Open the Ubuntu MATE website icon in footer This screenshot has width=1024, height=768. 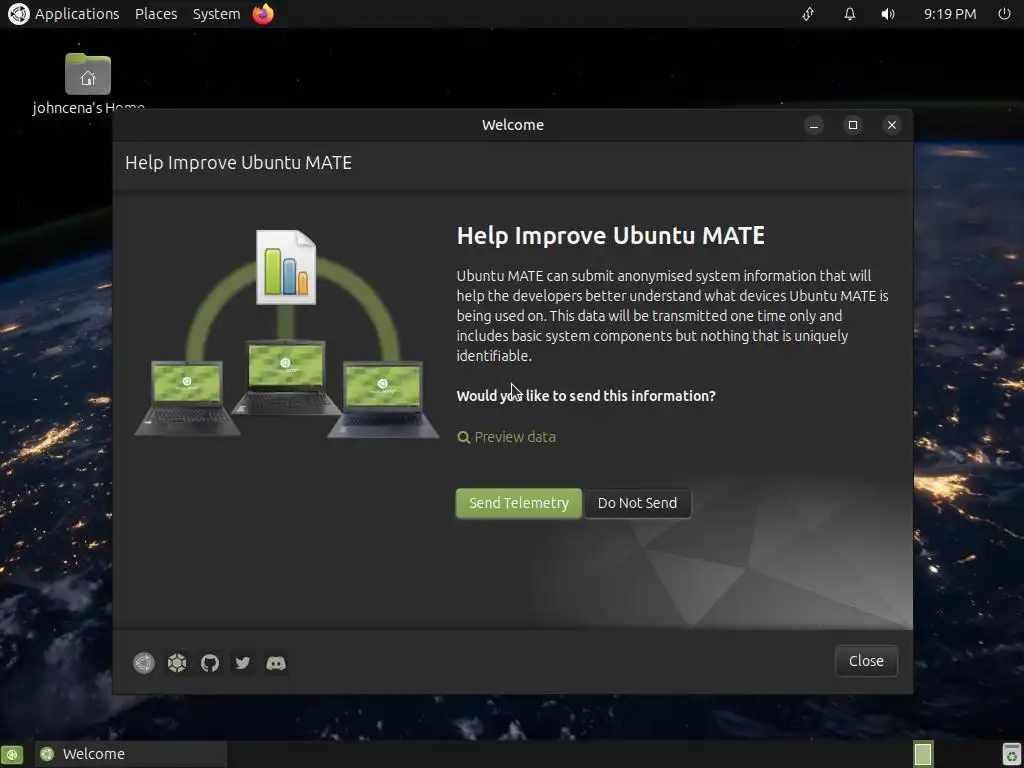click(144, 663)
